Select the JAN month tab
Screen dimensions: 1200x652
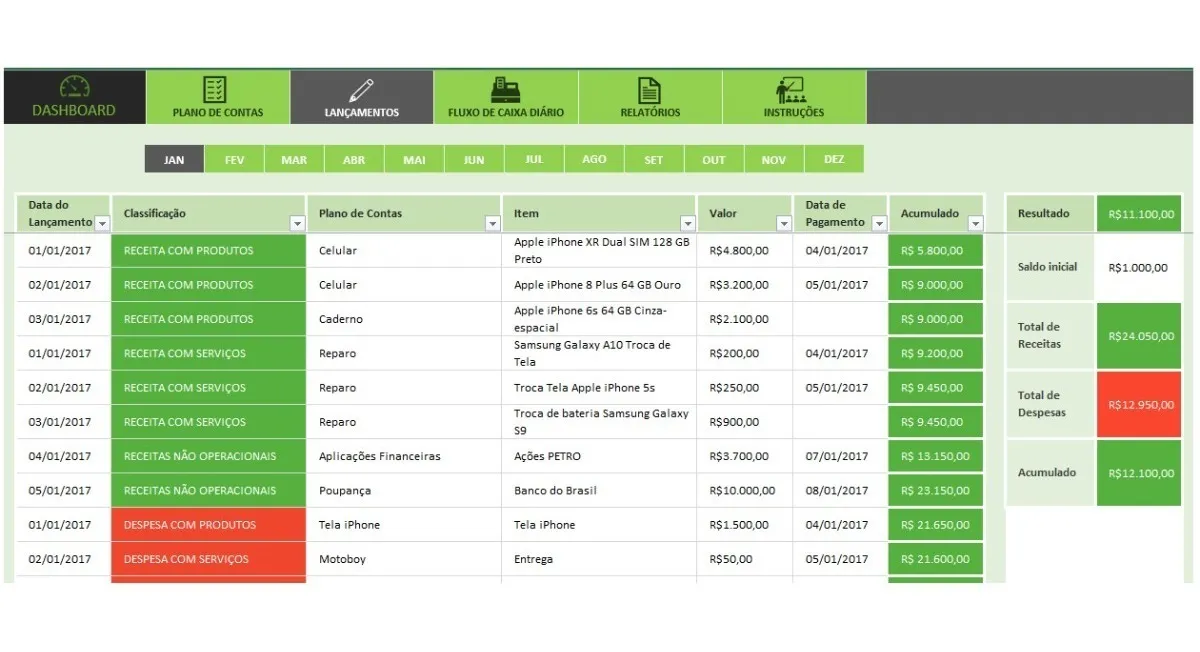(174, 160)
